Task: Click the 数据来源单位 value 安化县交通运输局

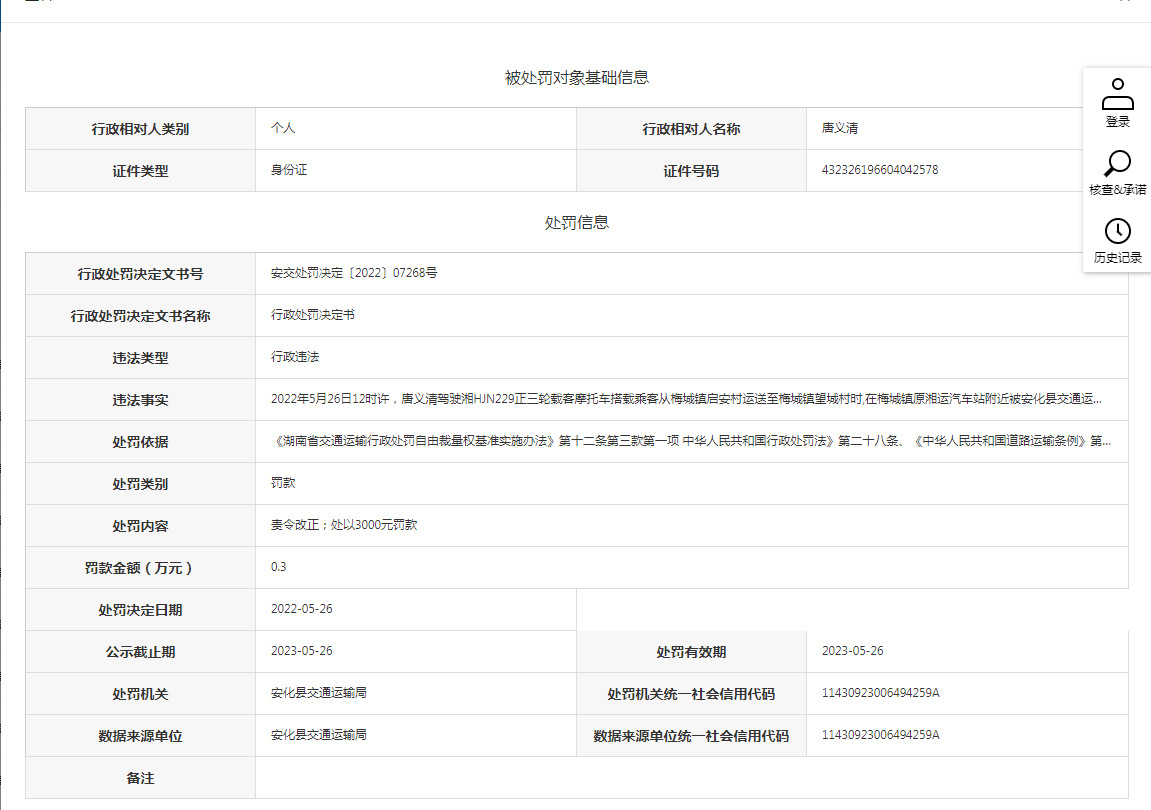Action: coord(319,735)
